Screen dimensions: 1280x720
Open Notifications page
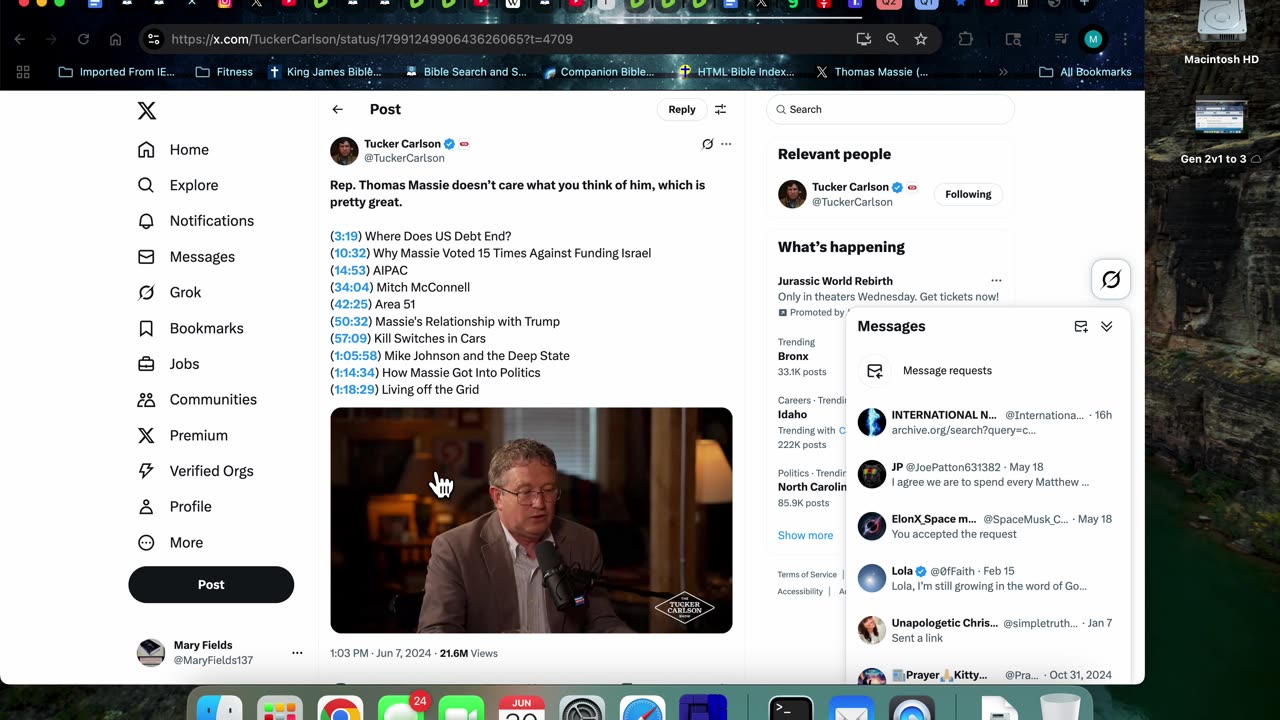[x=196, y=221]
